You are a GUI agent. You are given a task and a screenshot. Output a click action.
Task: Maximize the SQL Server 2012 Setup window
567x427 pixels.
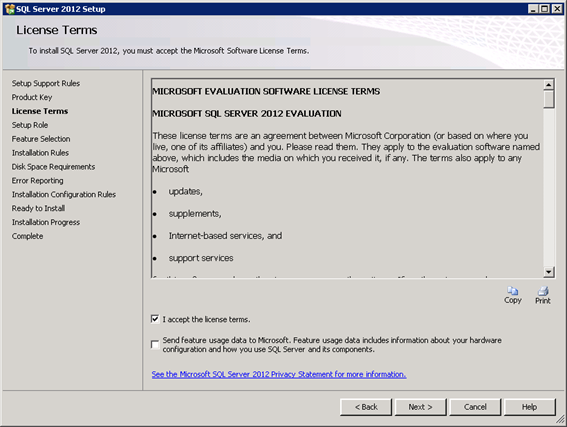[545, 9]
